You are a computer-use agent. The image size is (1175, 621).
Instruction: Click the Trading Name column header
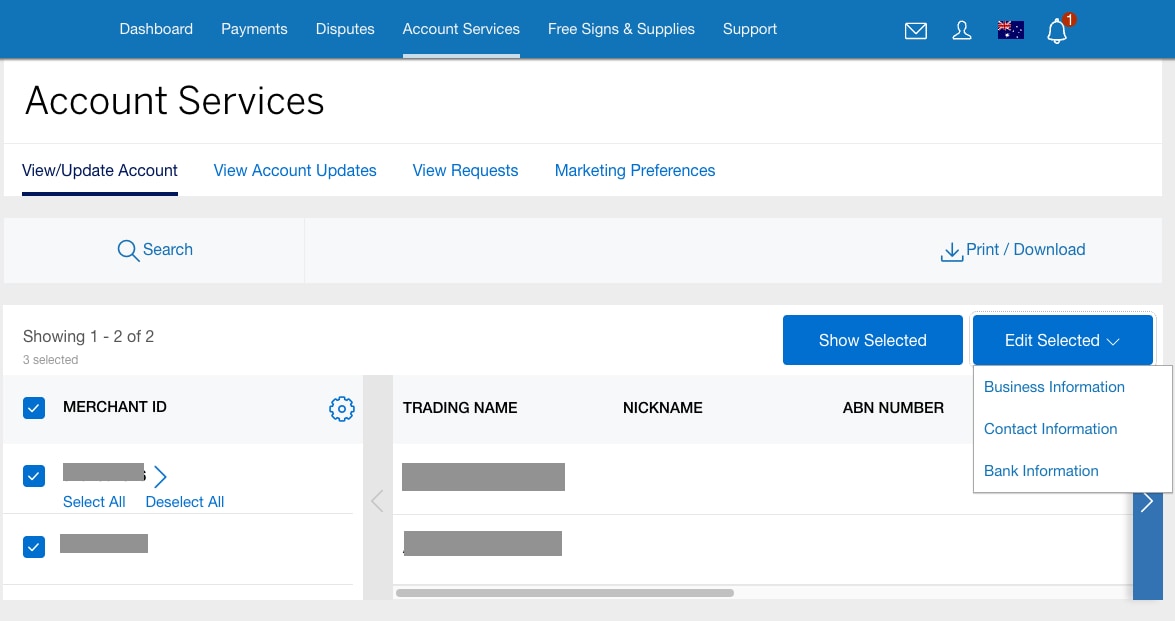coord(459,408)
